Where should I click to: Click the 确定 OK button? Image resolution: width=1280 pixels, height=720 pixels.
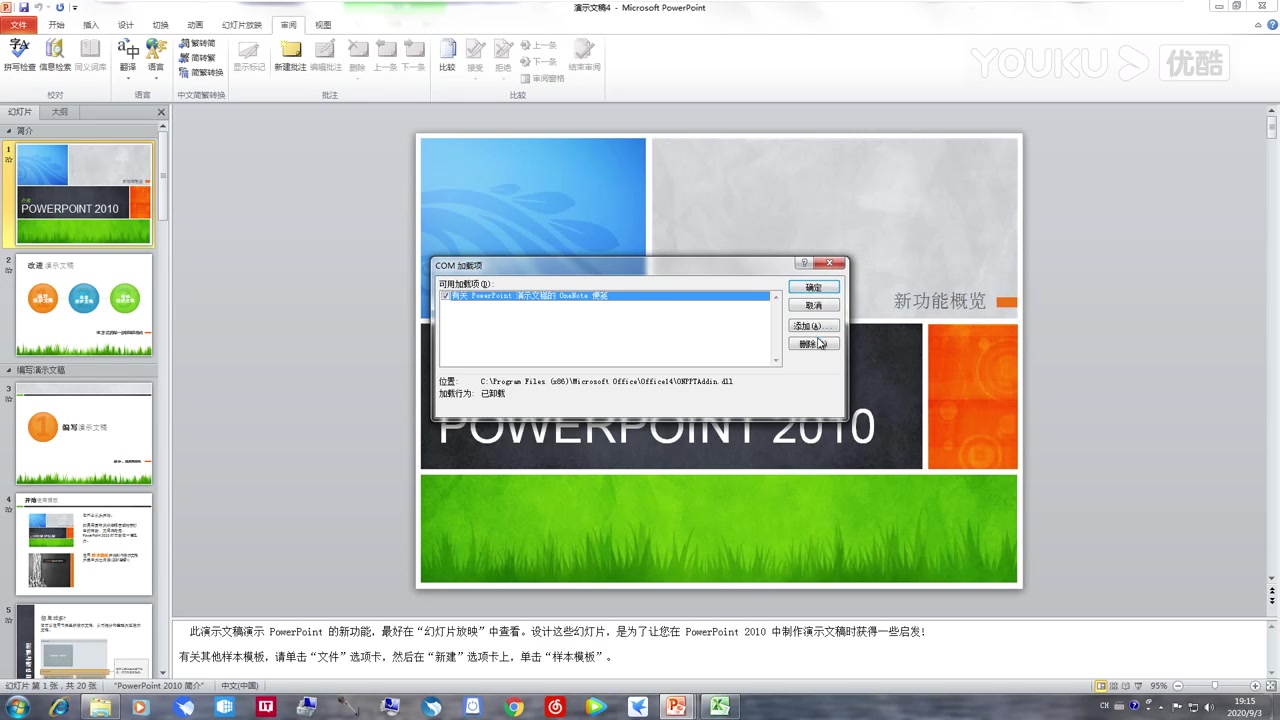tap(813, 287)
